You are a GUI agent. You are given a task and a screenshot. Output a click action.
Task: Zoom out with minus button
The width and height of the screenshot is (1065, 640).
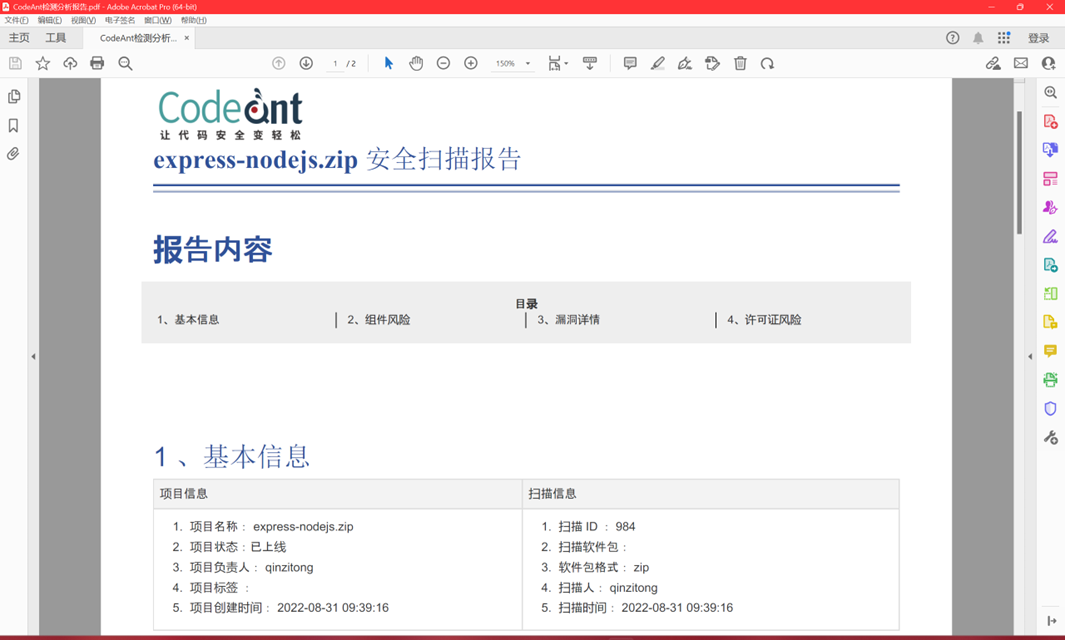(444, 63)
